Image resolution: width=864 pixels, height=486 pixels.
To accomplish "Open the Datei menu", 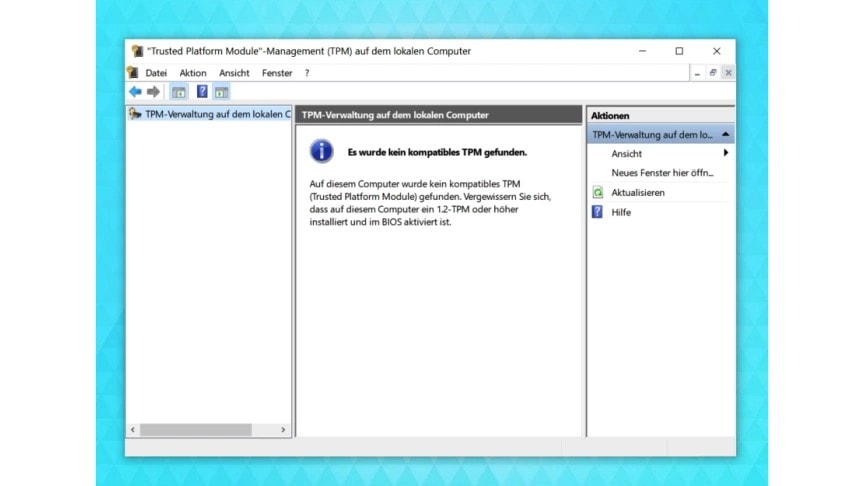I will (156, 73).
